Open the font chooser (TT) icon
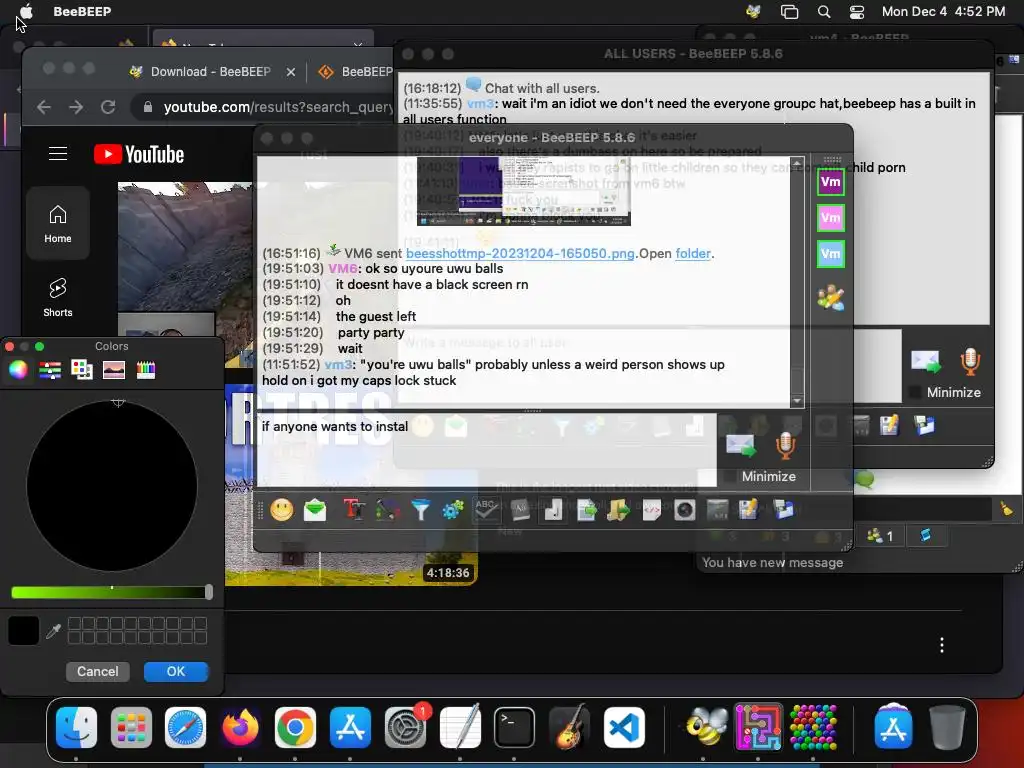This screenshot has height=768, width=1024. point(353,509)
